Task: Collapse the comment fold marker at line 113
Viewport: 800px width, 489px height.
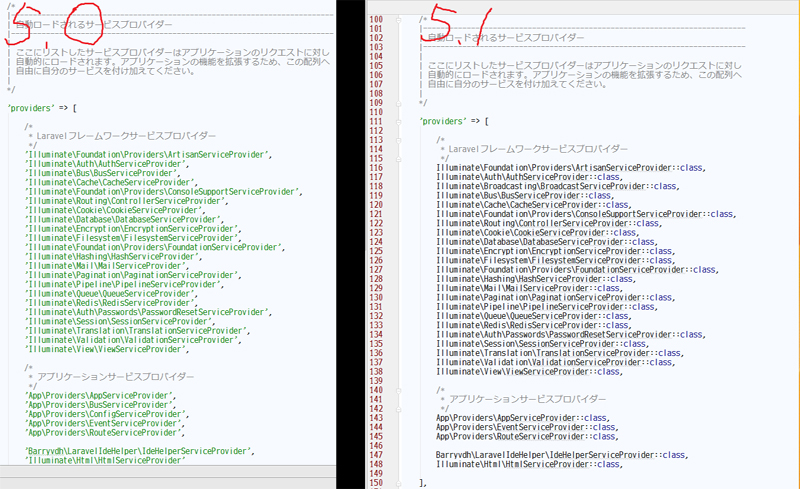Action: pyautogui.click(x=398, y=140)
